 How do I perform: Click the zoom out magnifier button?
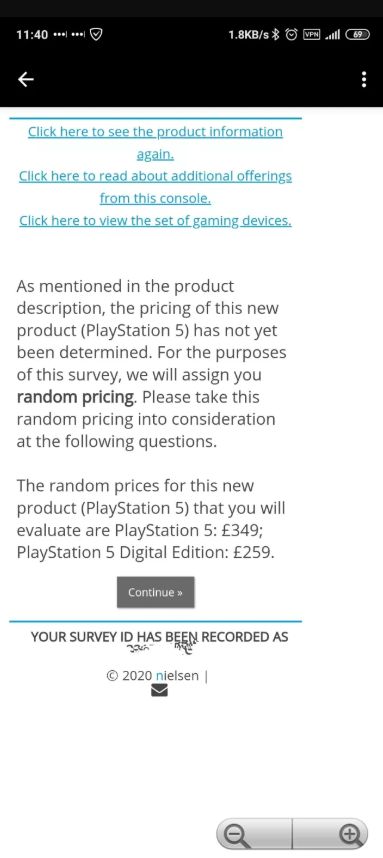pyautogui.click(x=254, y=834)
